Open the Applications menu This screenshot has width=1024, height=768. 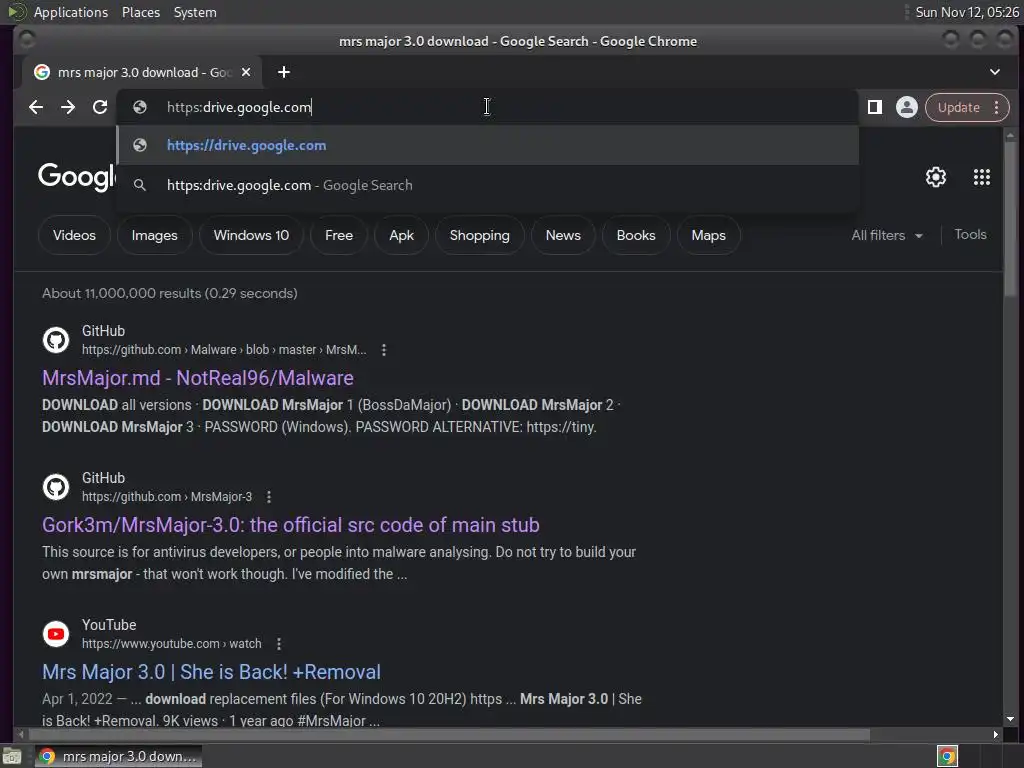71,12
